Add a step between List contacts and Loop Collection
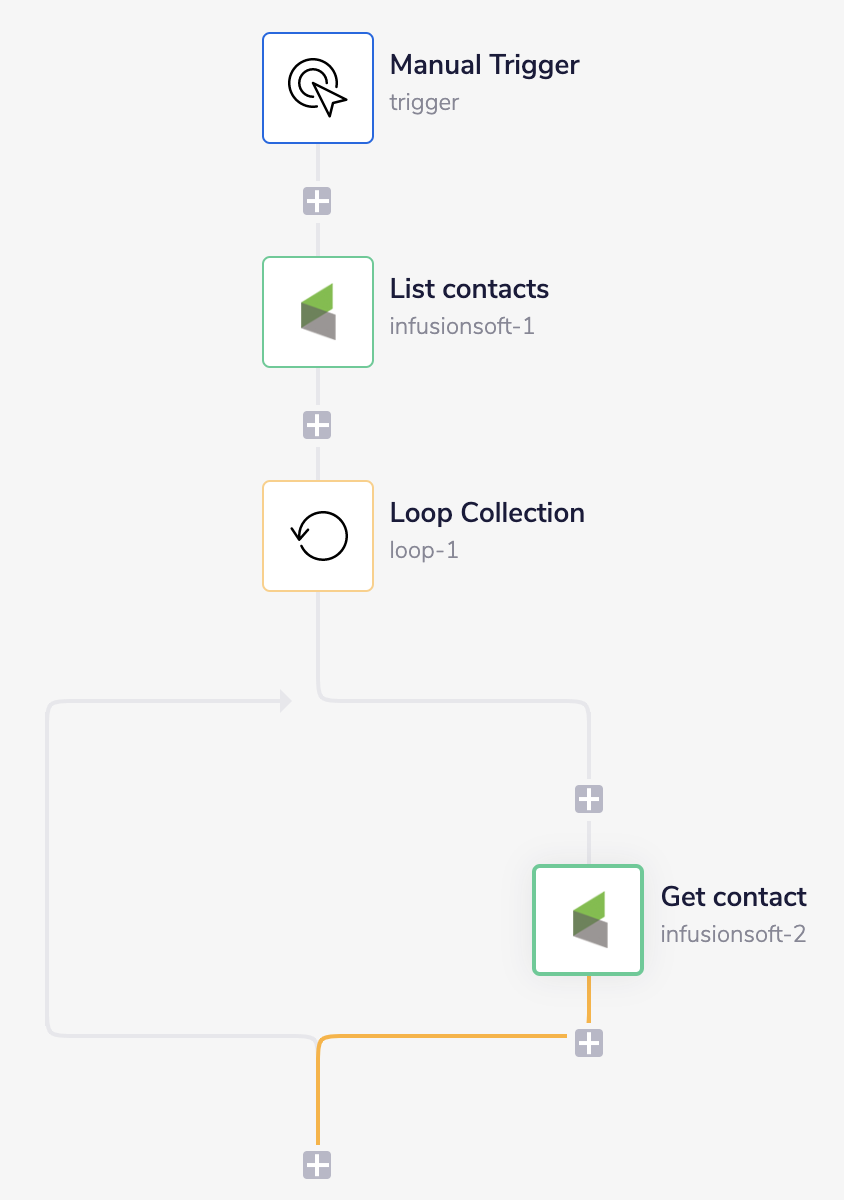Viewport: 844px width, 1200px height. tap(317, 425)
